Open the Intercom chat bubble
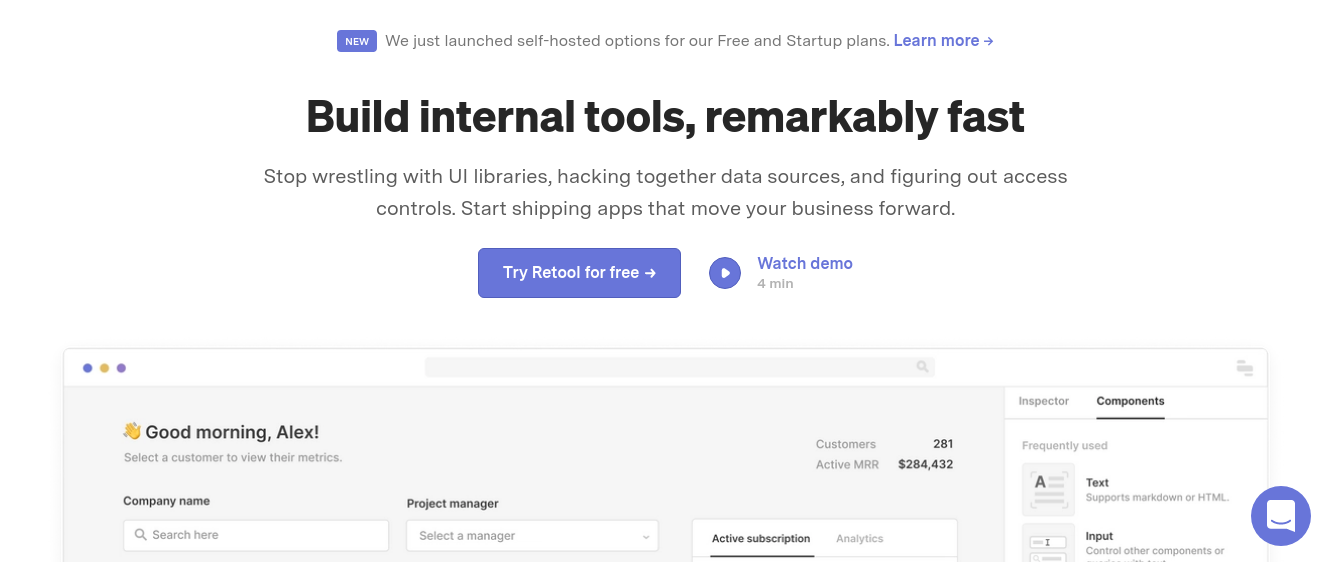This screenshot has height=562, width=1331. tap(1280, 516)
